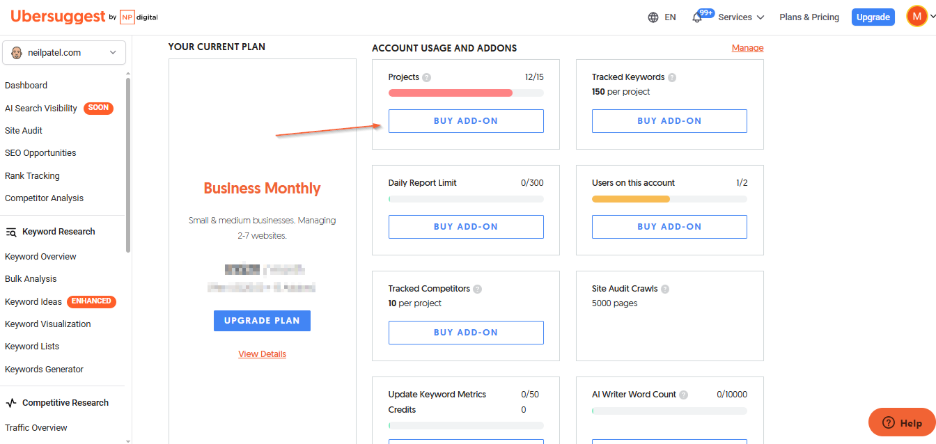Click the NP digital logo
Viewport: 936px width, 444px height.
tap(138, 17)
